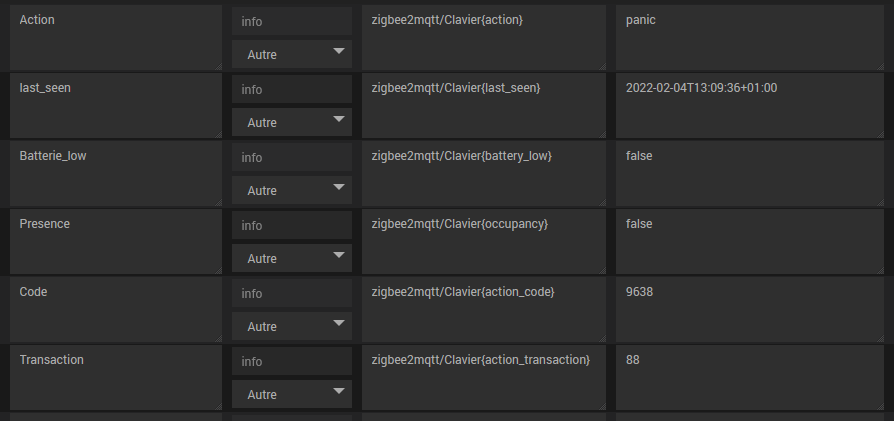Expand the Autre dropdown in the Presence row
This screenshot has height=421, width=894.
point(292,258)
